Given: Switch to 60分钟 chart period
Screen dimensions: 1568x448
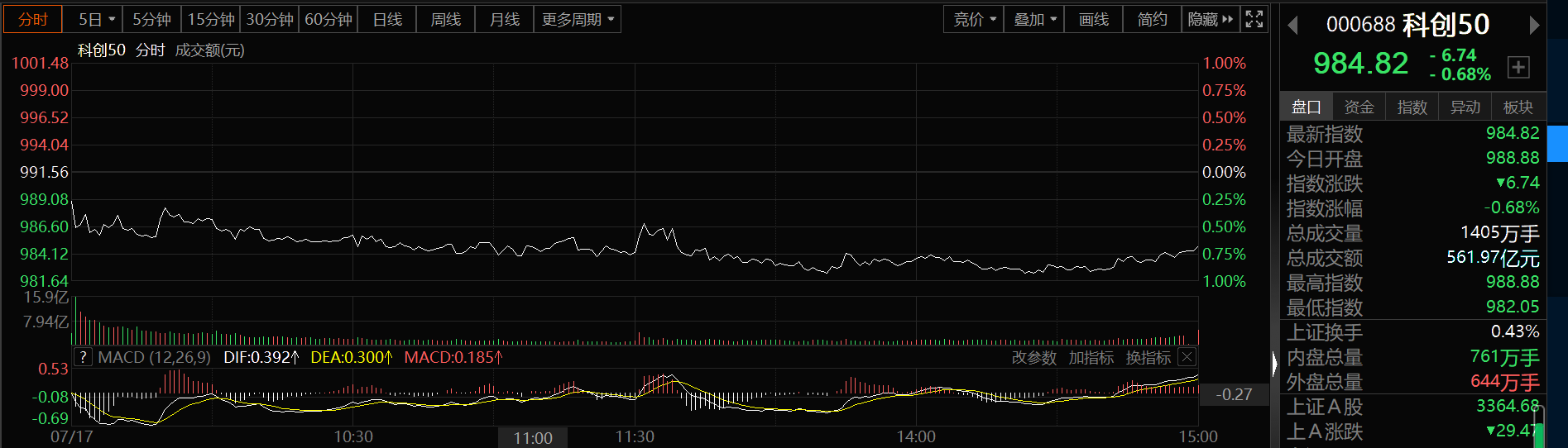Looking at the screenshot, I should [328, 19].
